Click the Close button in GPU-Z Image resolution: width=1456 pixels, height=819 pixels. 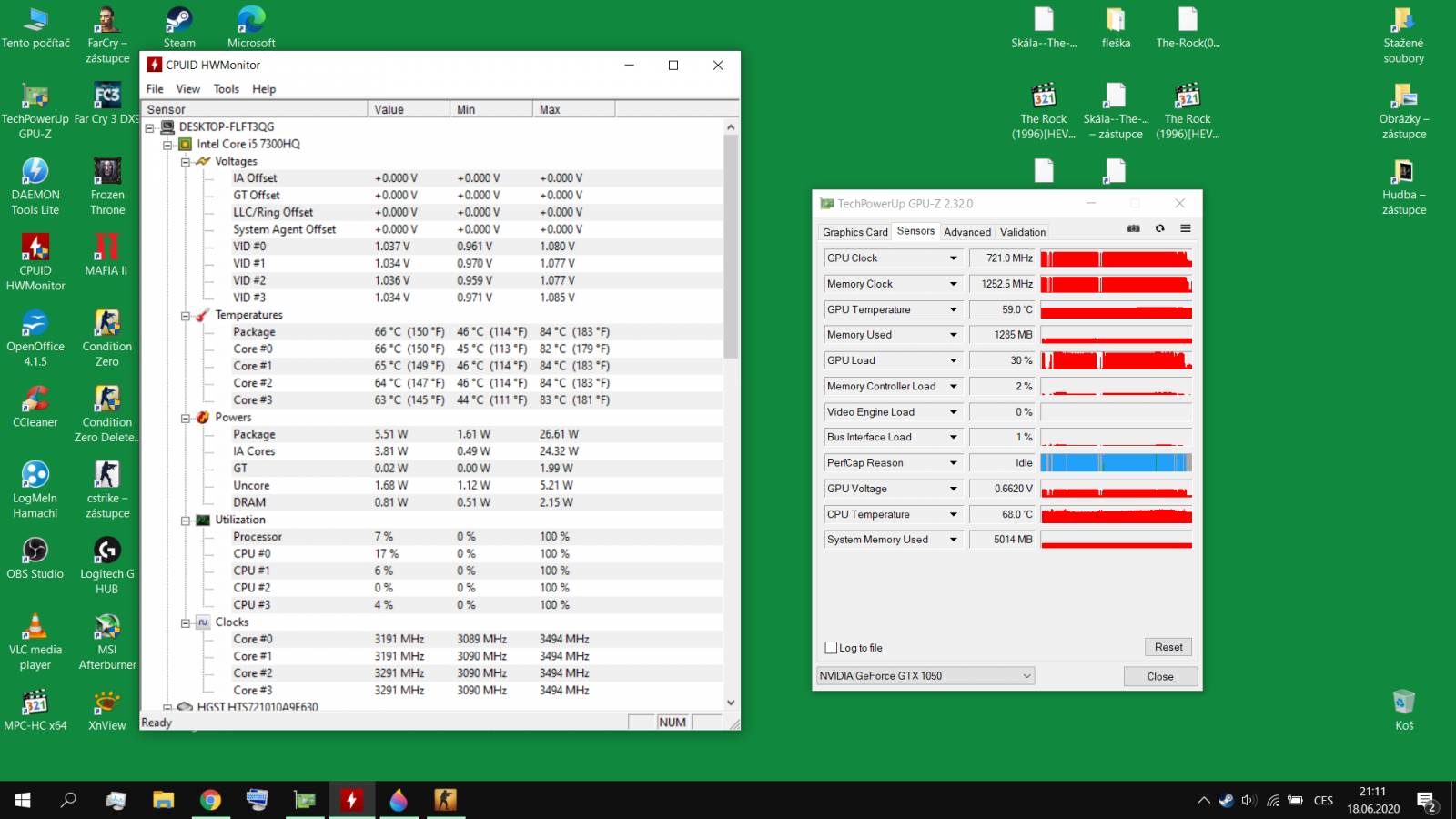coord(1160,676)
